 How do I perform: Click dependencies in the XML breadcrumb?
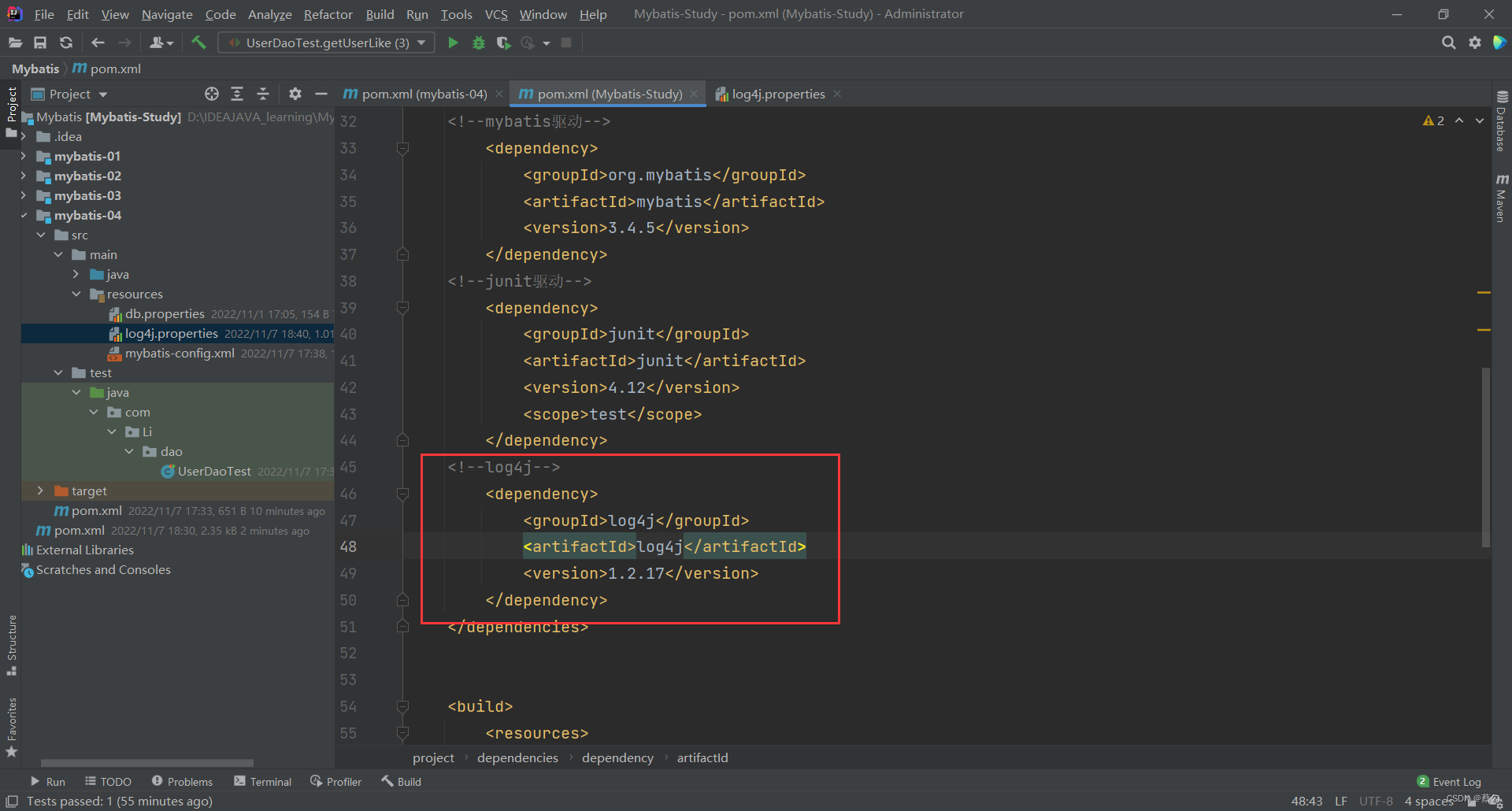coord(517,758)
